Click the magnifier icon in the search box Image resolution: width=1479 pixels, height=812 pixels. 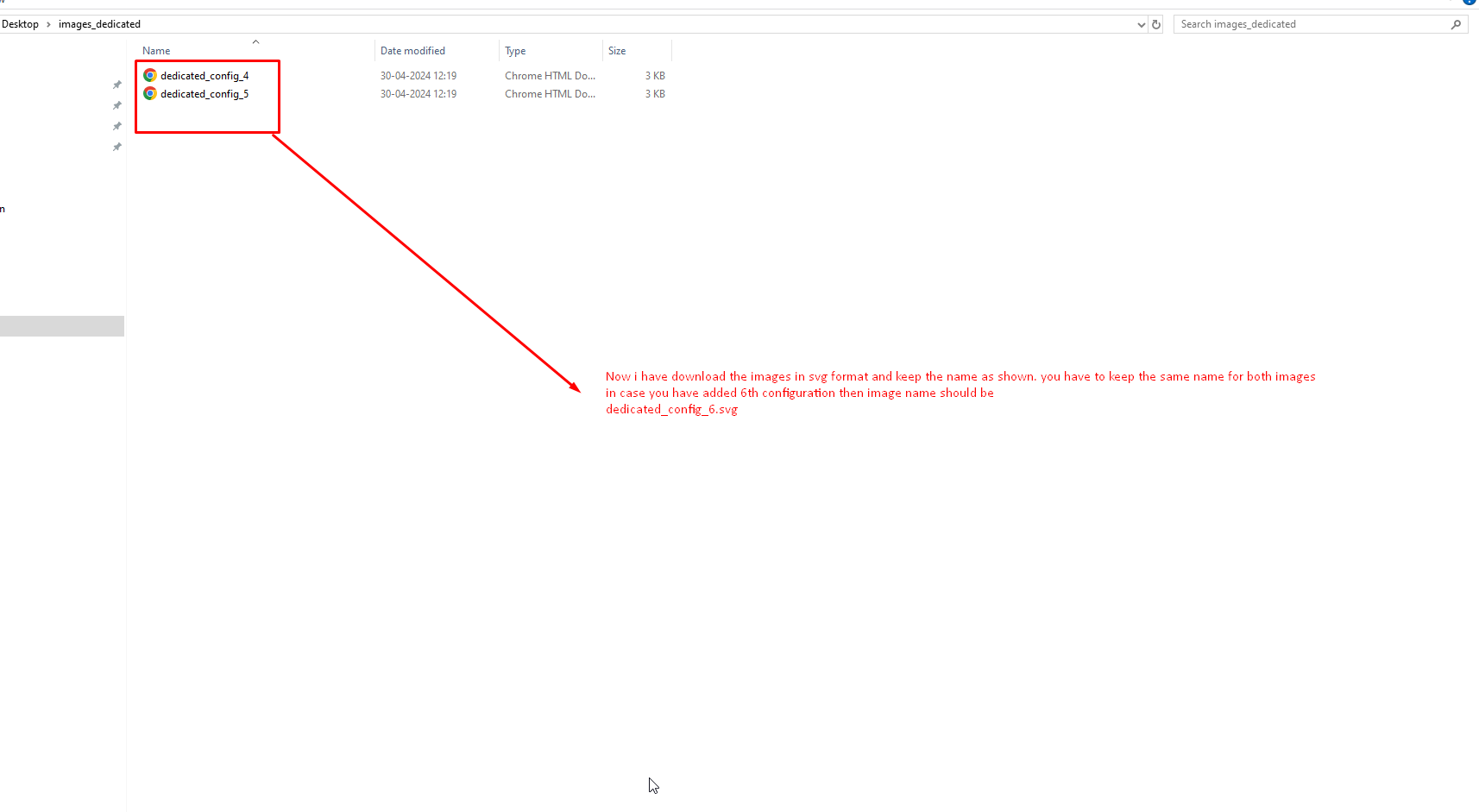pos(1456,24)
